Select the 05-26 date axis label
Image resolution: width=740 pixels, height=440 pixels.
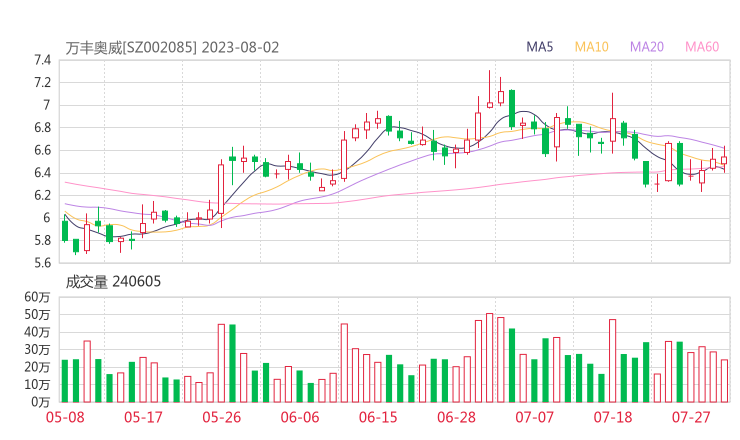coord(221,417)
